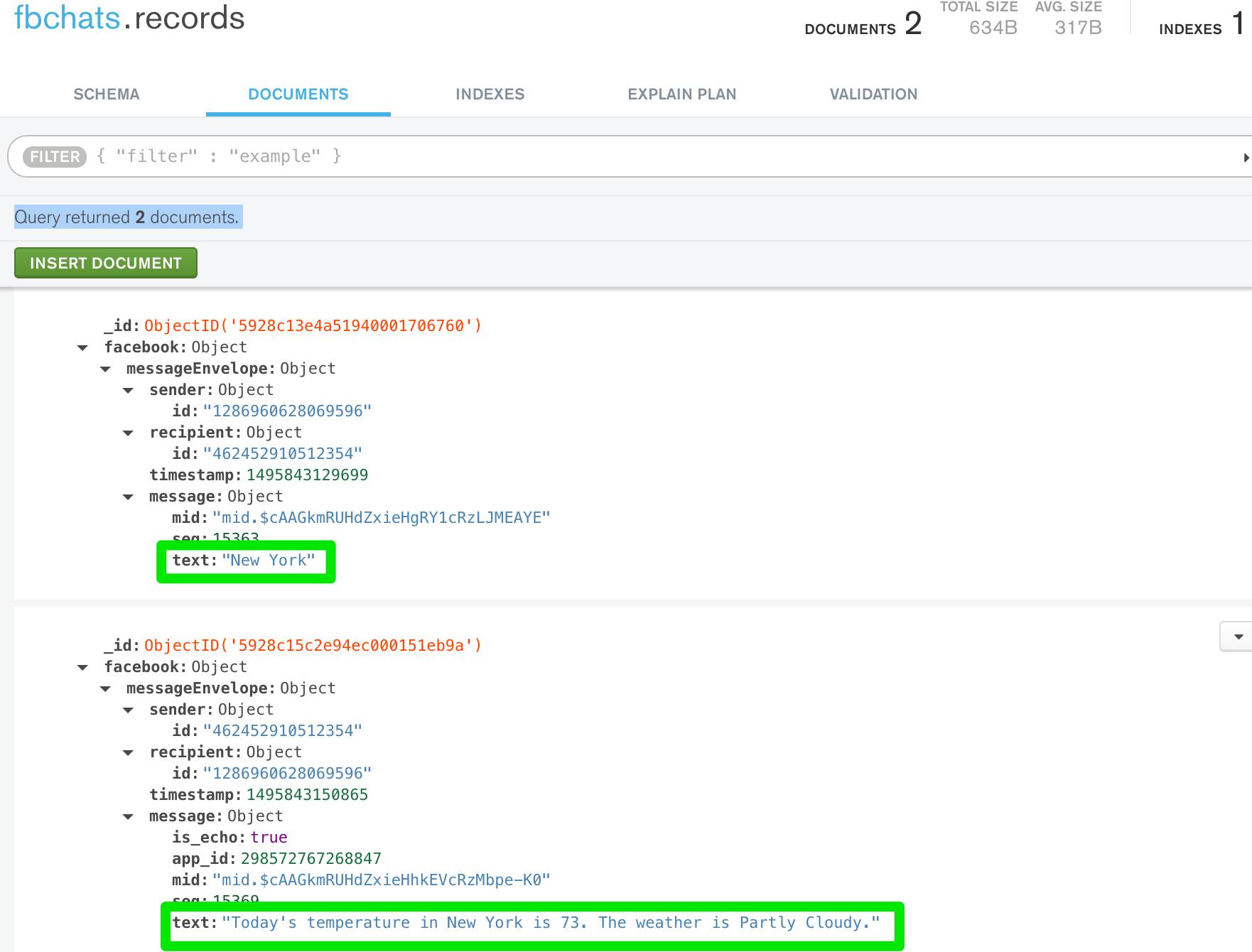Click the Query returned 2 documents message
This screenshot has width=1252, height=952.
tap(128, 217)
